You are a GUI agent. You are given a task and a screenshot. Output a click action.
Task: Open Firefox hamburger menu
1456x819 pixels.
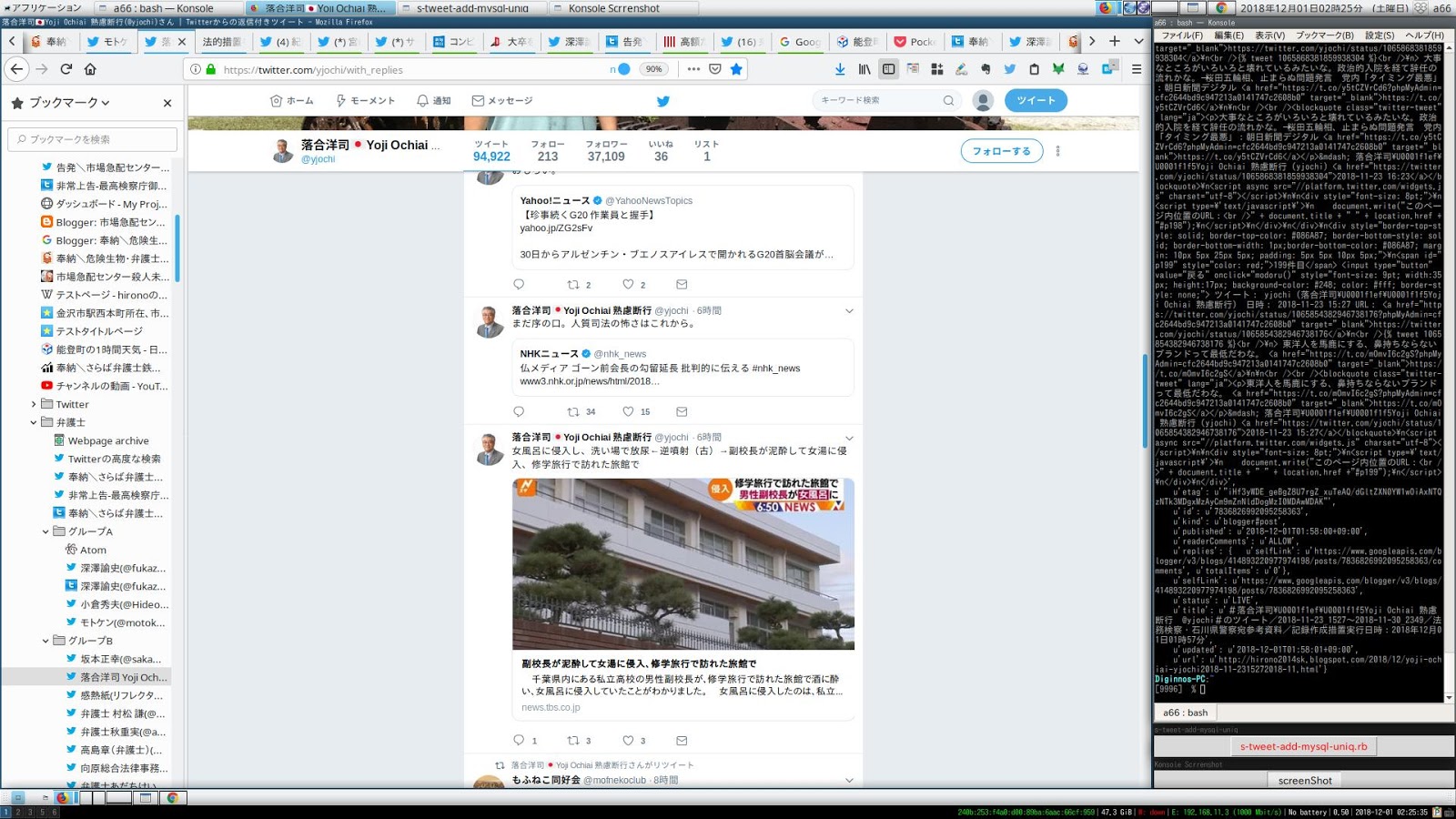point(1137,69)
